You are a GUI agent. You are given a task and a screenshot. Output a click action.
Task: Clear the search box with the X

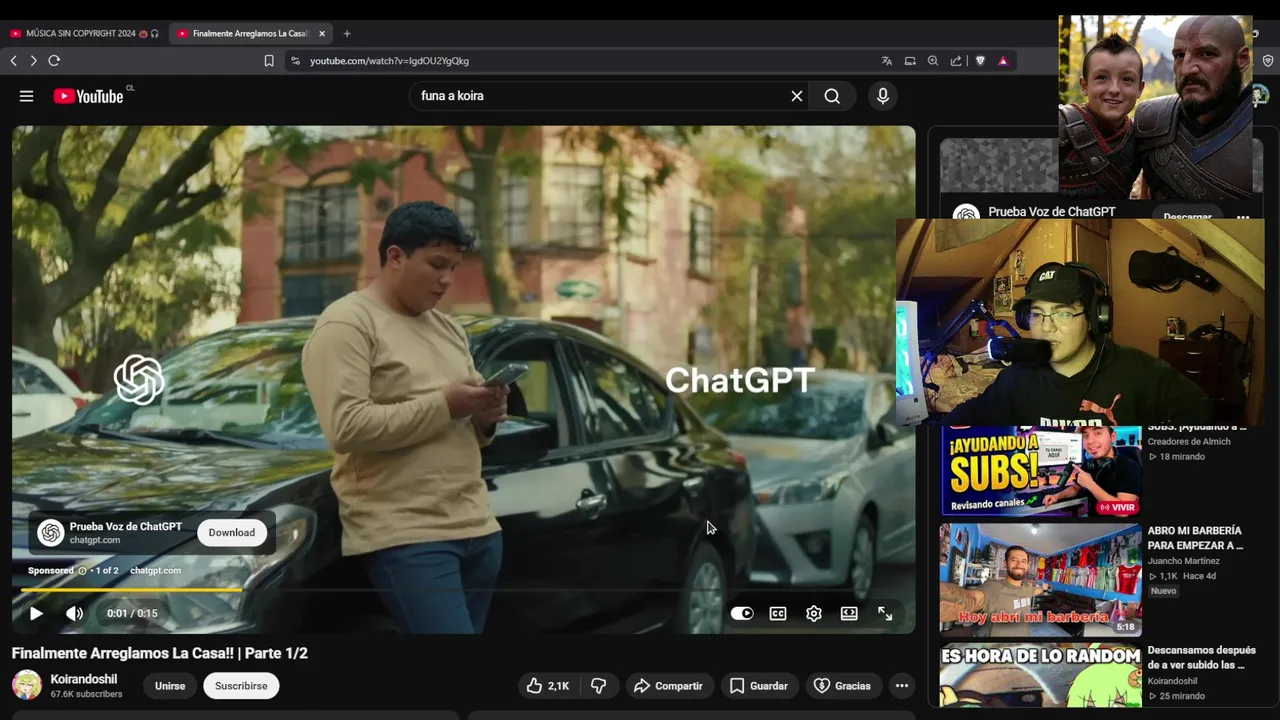coord(797,96)
